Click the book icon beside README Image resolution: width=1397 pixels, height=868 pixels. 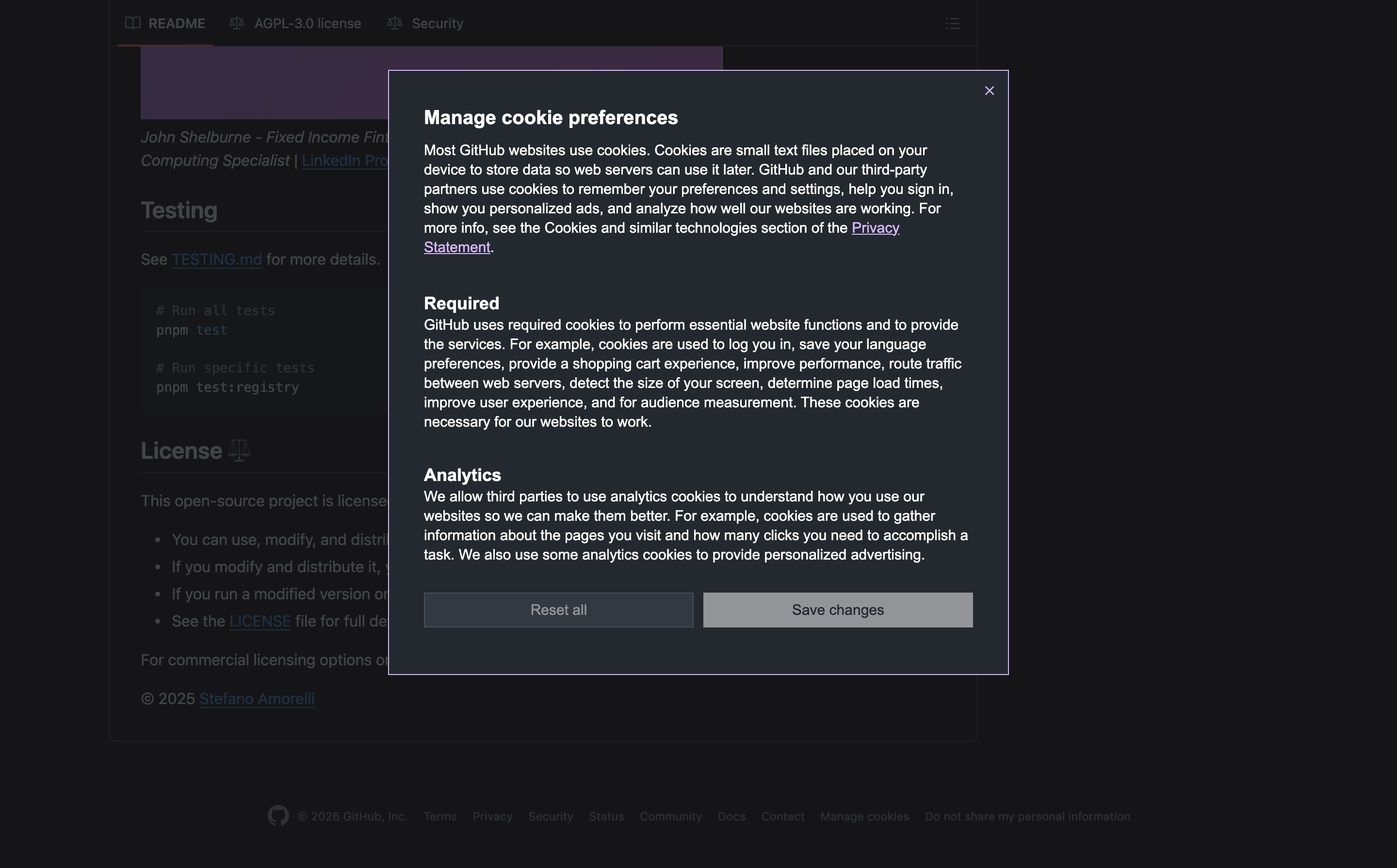(x=132, y=23)
